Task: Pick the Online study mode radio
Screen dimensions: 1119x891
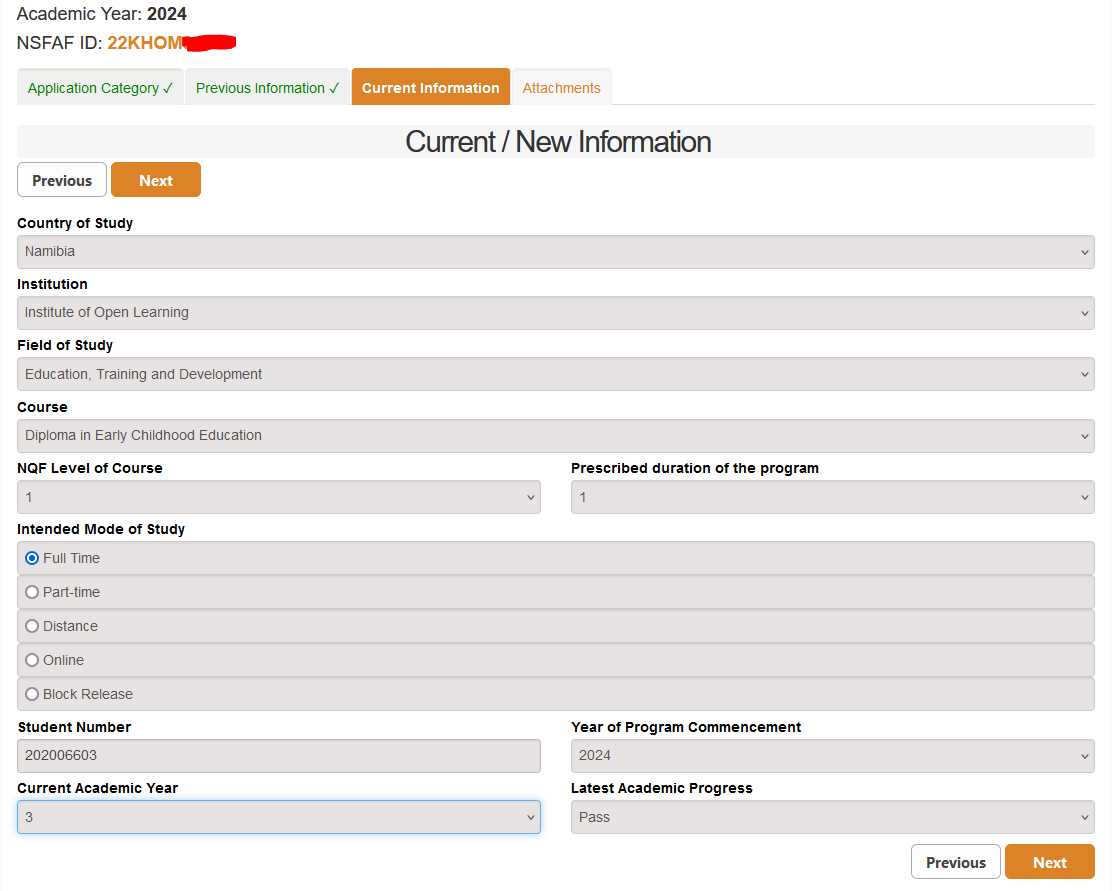Action: tap(32, 660)
